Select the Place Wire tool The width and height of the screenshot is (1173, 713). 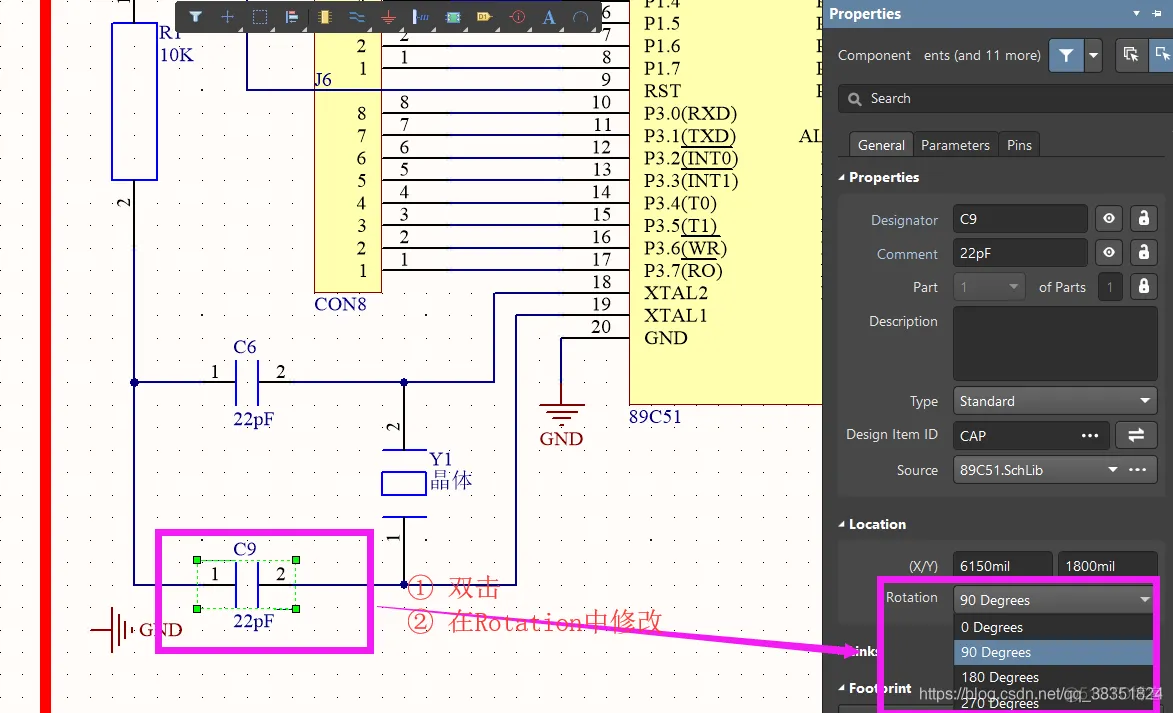(357, 16)
